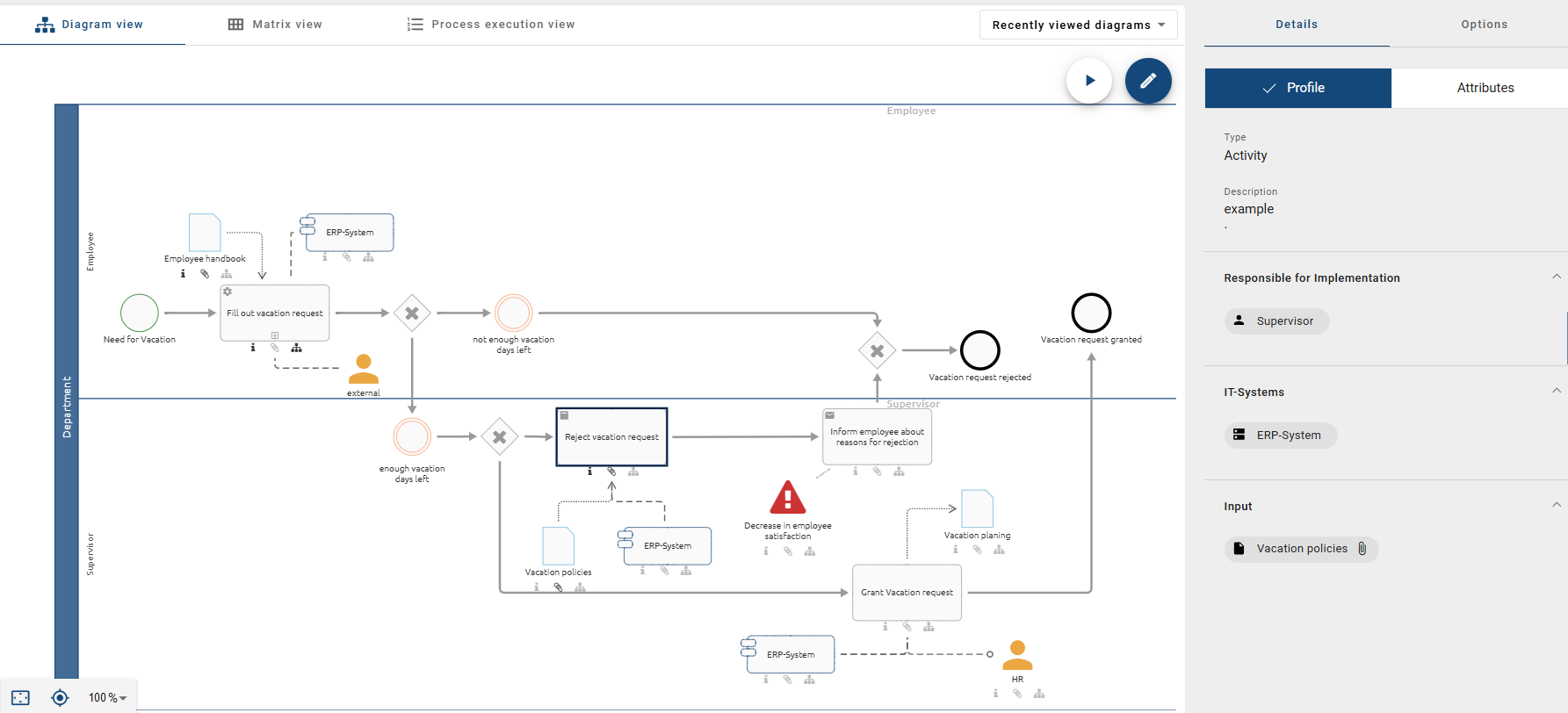Viewport: 1568px width, 713px height.
Task: Click the center diagram target icon
Action: [60, 698]
